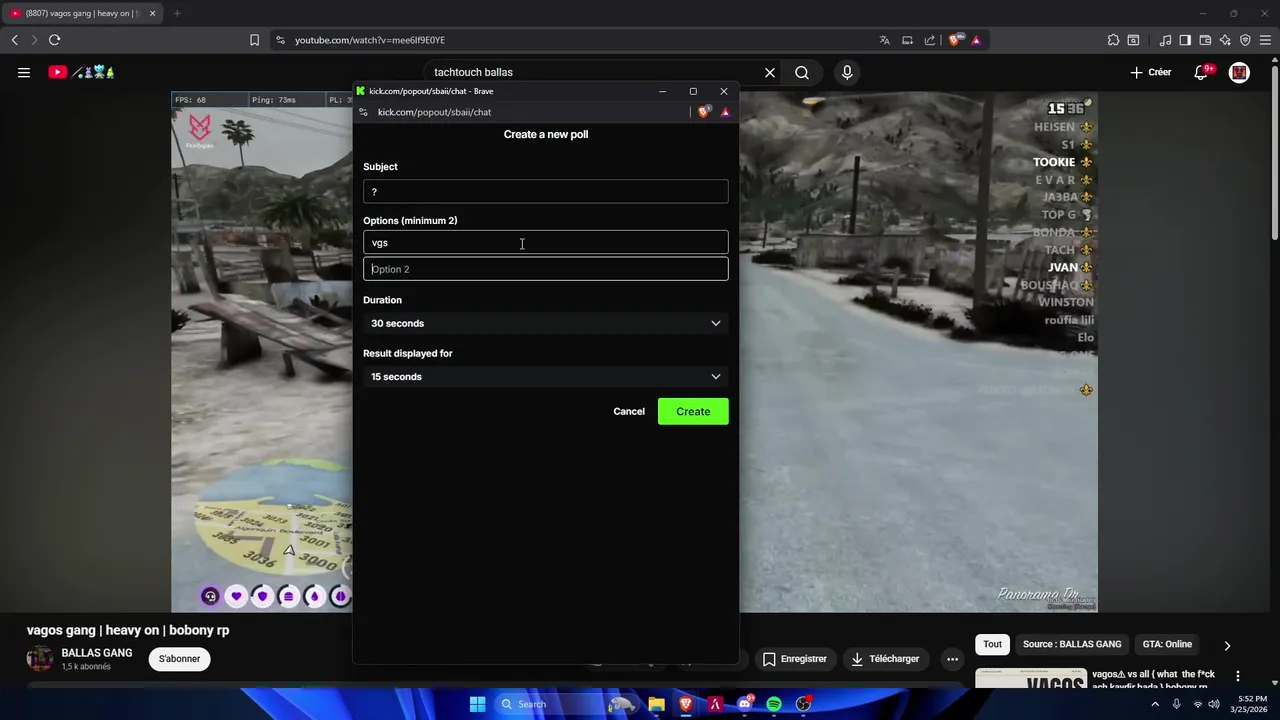Open File Explorer from taskbar
The image size is (1280, 720).
tap(656, 704)
